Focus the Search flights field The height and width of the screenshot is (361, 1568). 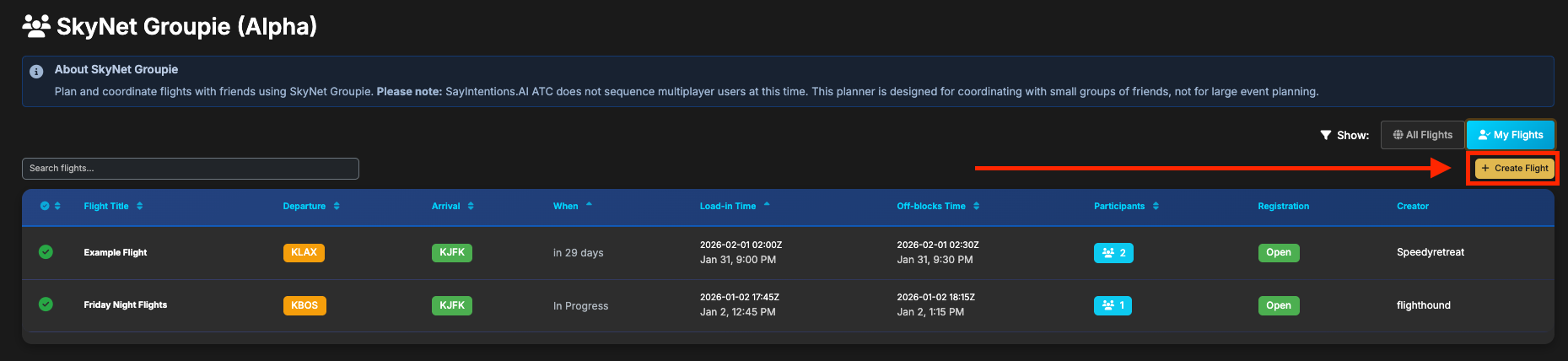click(x=191, y=169)
